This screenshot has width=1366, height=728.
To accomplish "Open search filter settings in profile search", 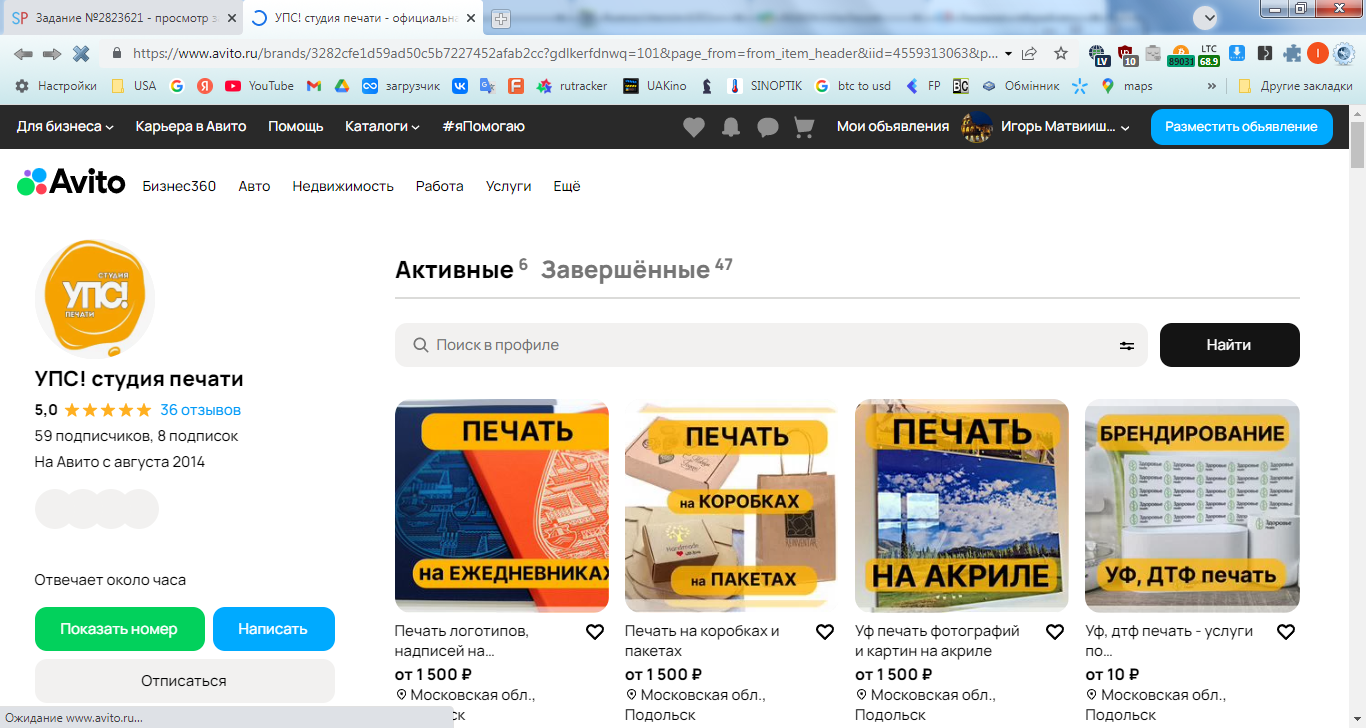I will (x=1127, y=345).
